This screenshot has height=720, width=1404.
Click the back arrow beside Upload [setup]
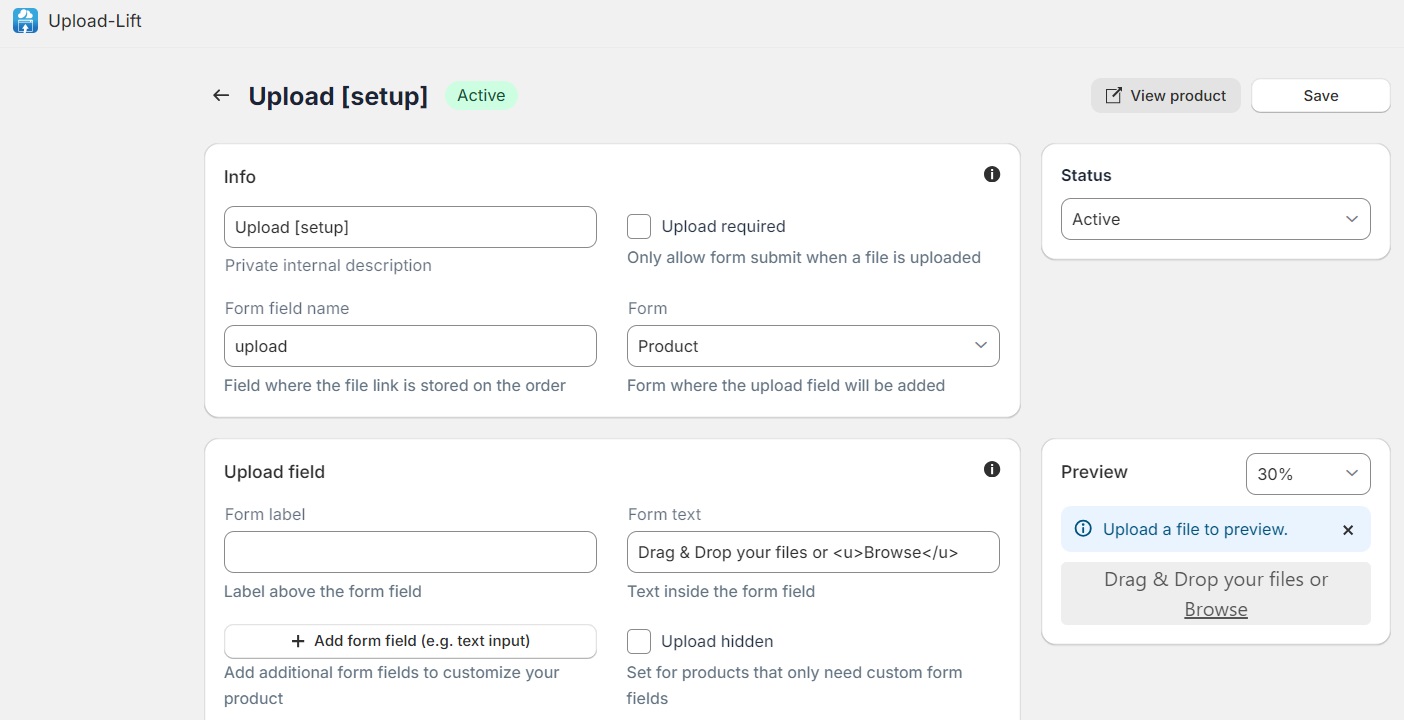click(220, 95)
